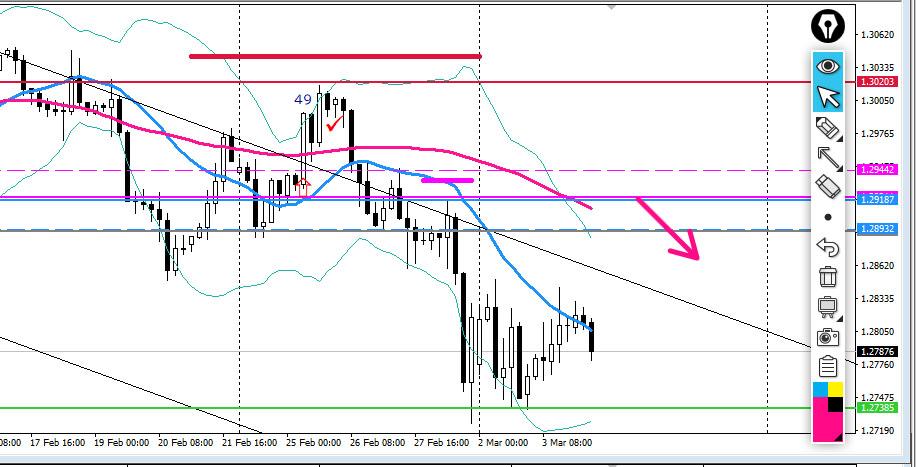
Task: Click the magenta 1.29442 price label
Action: pyautogui.click(x=876, y=170)
